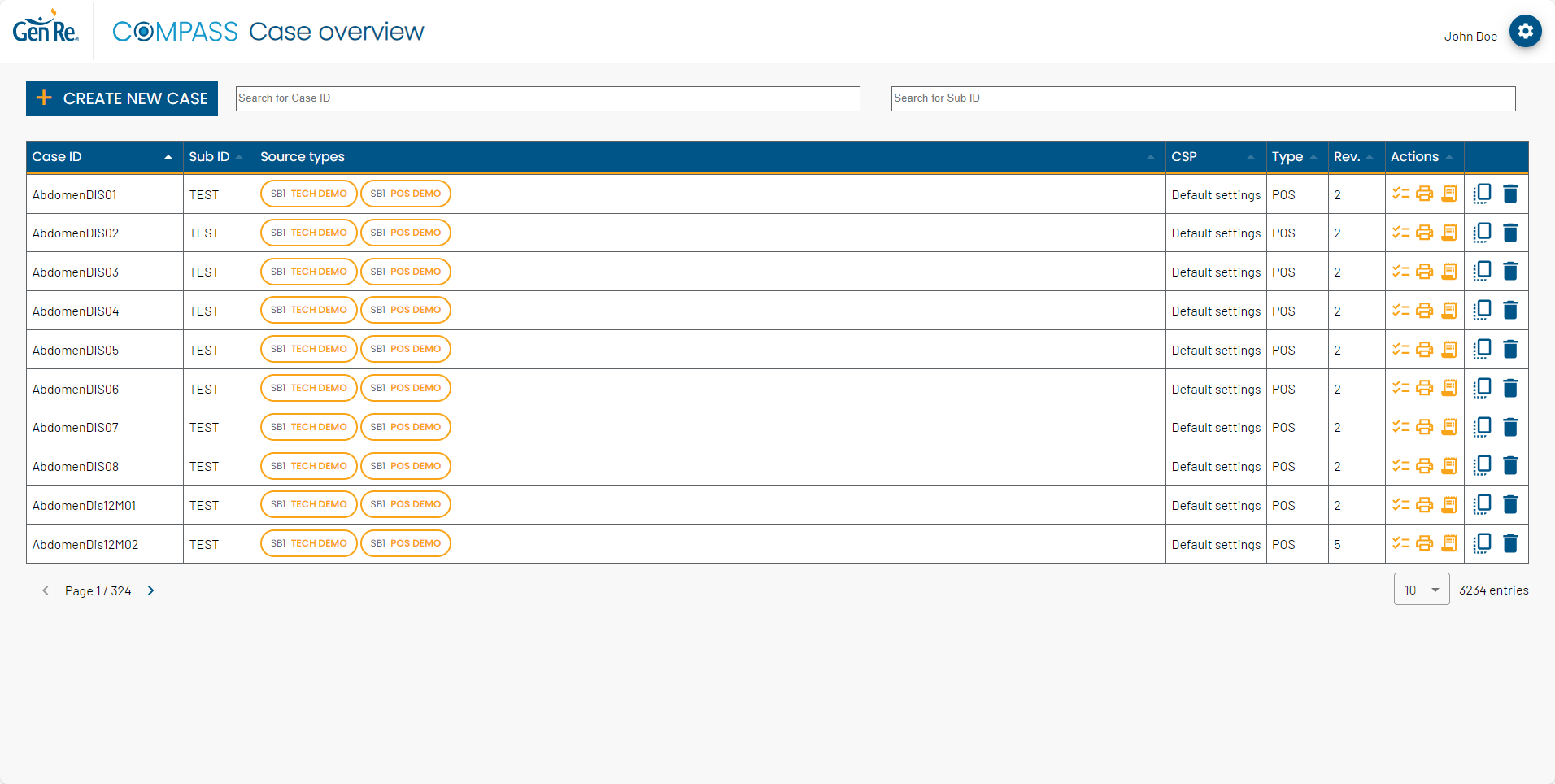Screen dimensions: 1555x784
Task: Click the CREATE NEW CASE button
Action: click(x=122, y=98)
